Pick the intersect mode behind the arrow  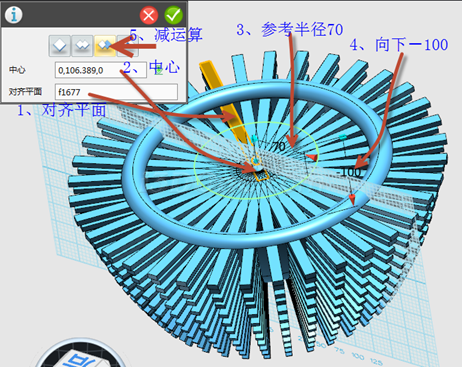pyautogui.click(x=128, y=45)
